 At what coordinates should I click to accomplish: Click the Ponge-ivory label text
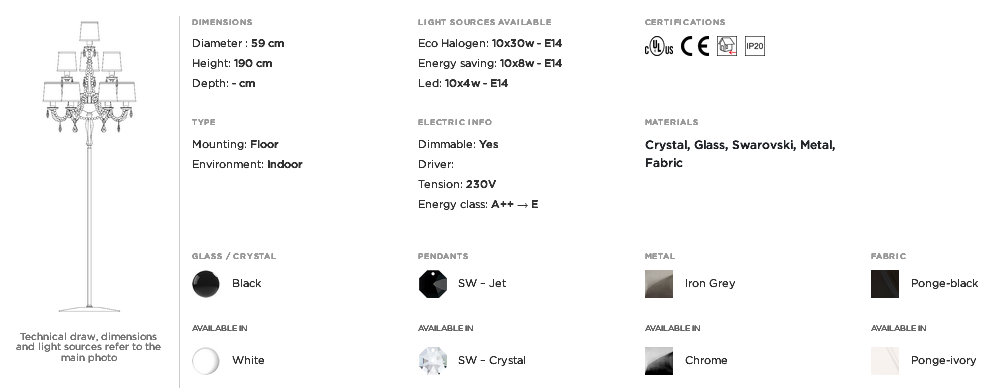tap(943, 361)
